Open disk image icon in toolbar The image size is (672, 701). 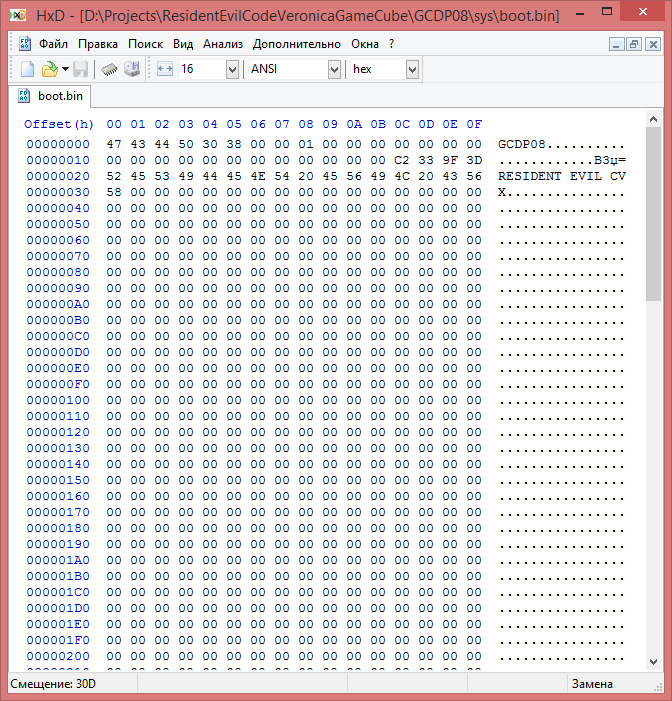pos(132,69)
